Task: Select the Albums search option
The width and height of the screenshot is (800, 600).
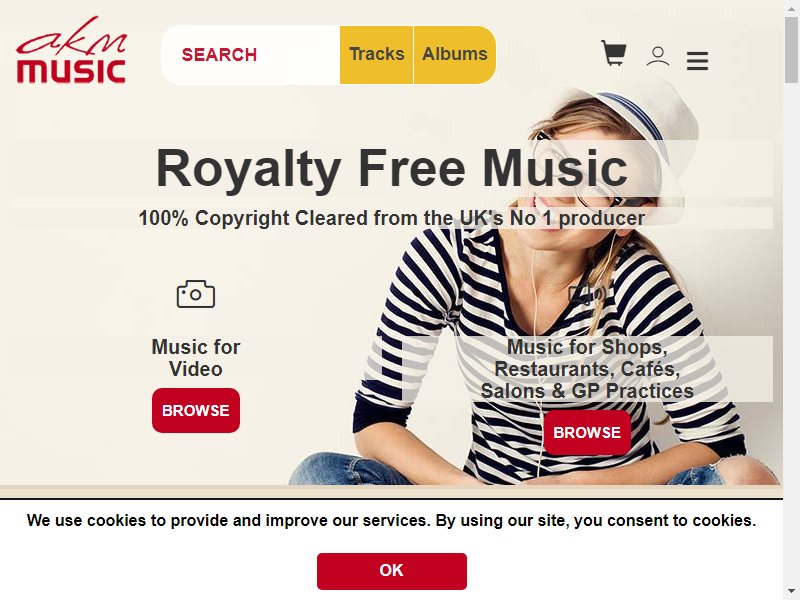Action: (x=455, y=55)
